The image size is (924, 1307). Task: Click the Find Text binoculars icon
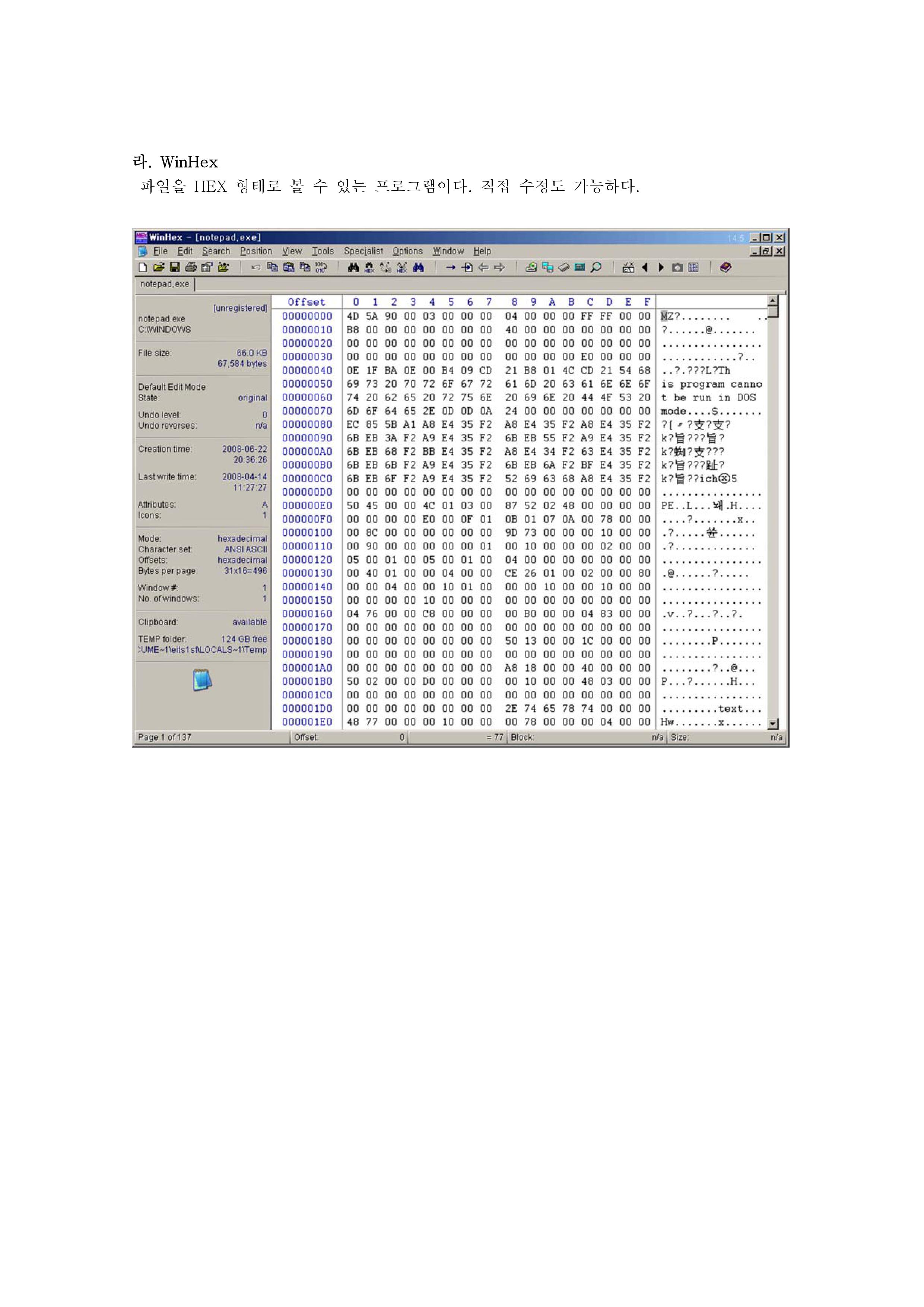tap(353, 267)
